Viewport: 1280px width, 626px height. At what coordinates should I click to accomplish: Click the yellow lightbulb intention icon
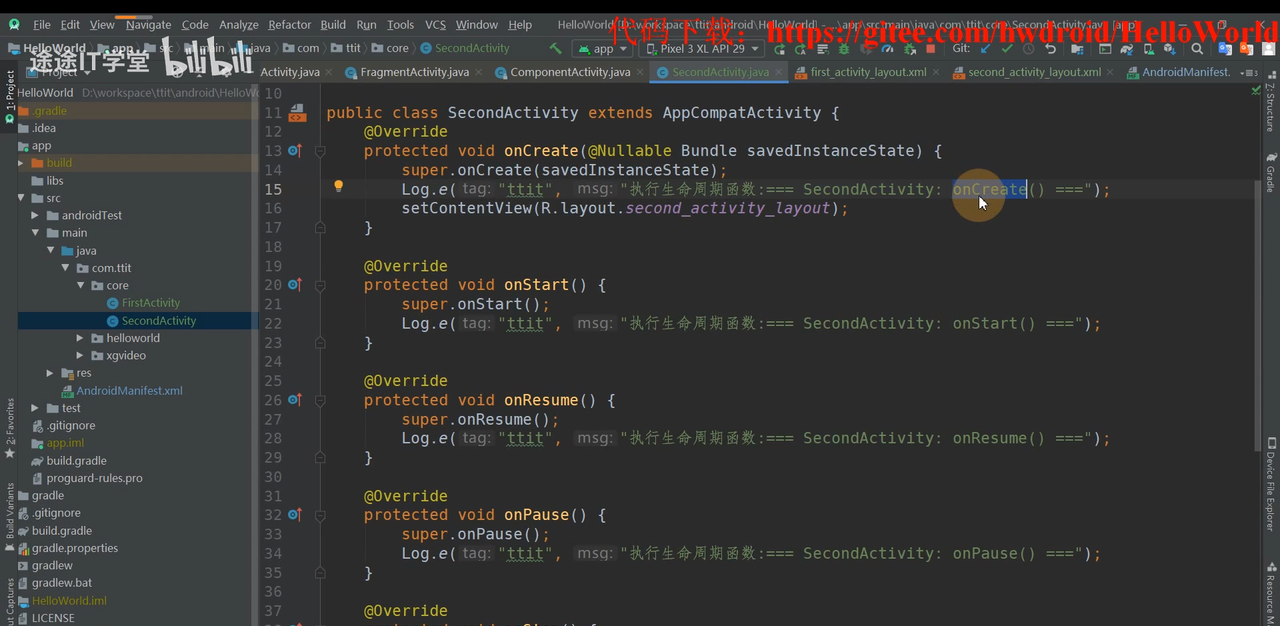click(x=338, y=187)
